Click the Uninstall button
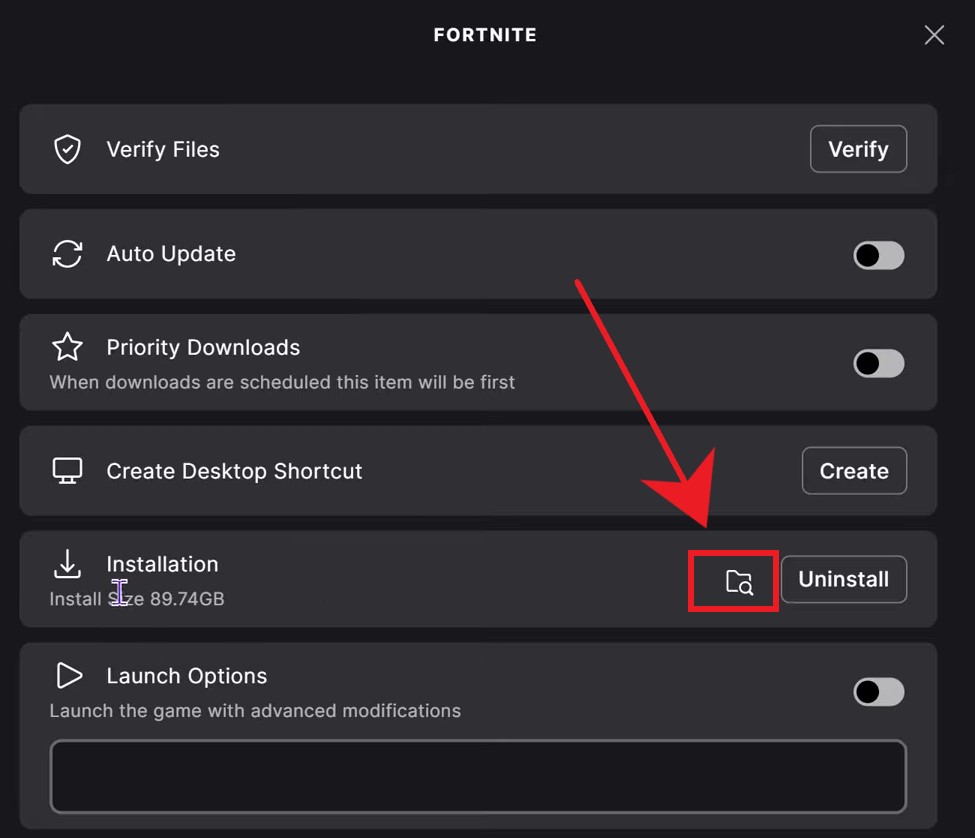Screen dimensions: 975x838 point(843,580)
